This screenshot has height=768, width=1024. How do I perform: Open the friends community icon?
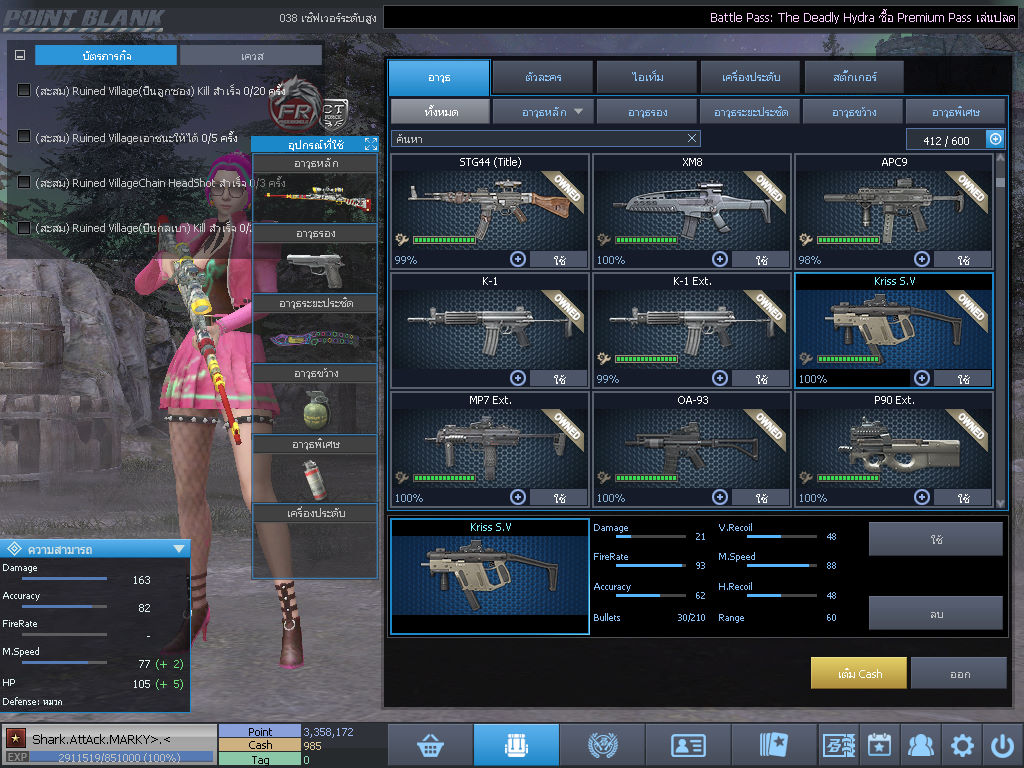pyautogui.click(x=920, y=744)
